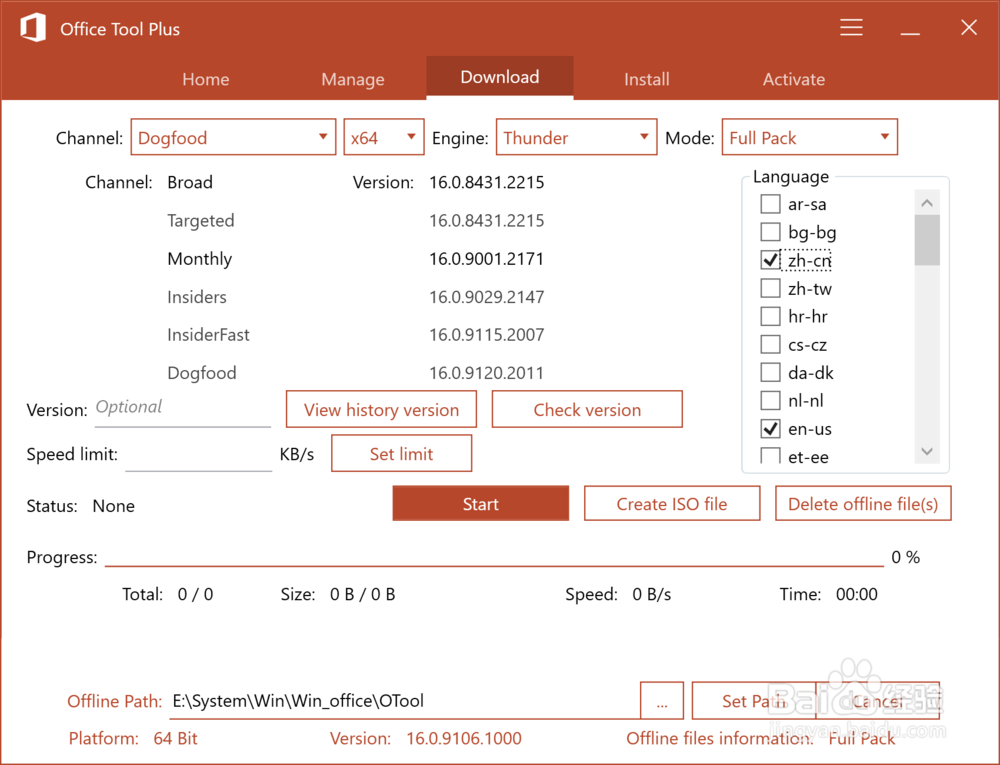Image resolution: width=1000 pixels, height=765 pixels.
Task: Open the x64 architecture dropdown
Action: 384,137
